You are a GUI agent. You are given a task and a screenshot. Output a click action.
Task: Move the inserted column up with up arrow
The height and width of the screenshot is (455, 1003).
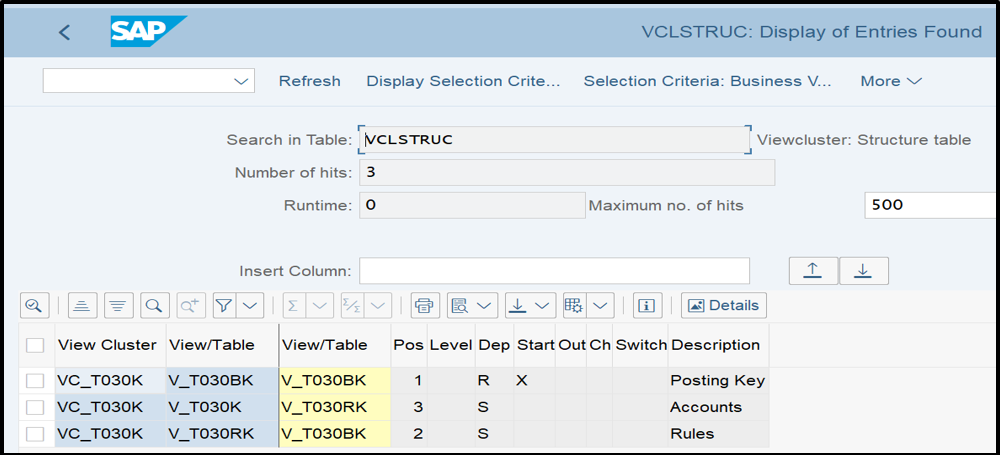click(813, 271)
